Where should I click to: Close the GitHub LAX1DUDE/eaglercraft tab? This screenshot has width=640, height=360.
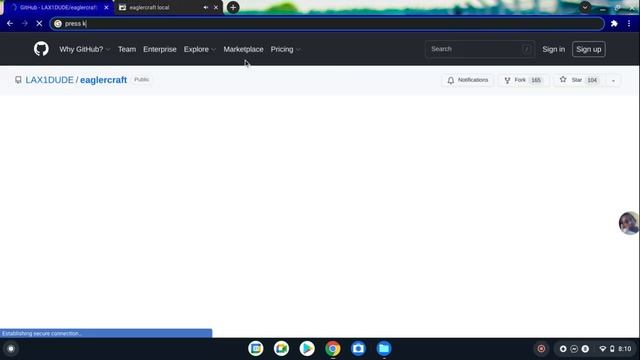tap(106, 7)
